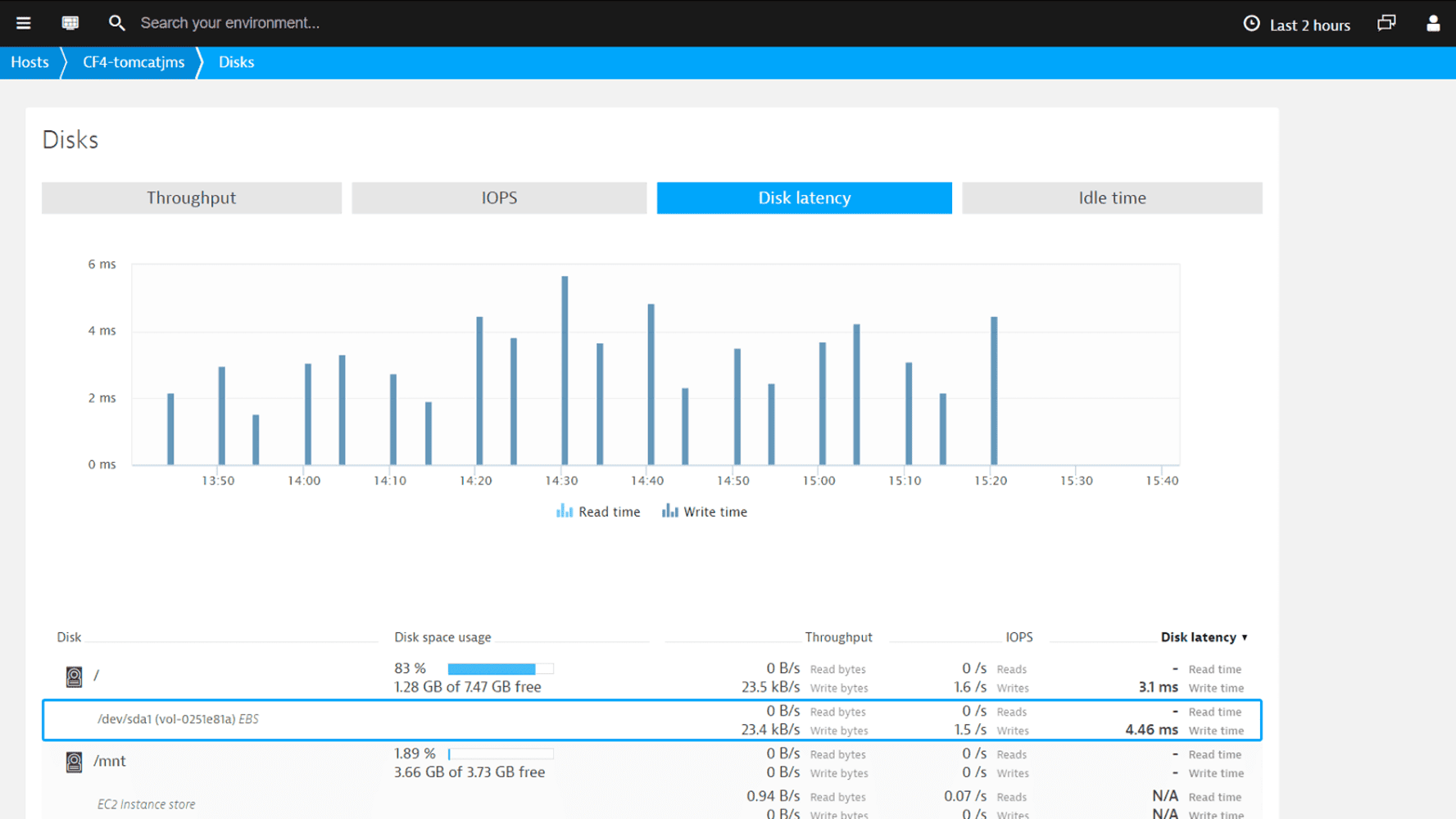Click the 83 % disk usage bar
The image size is (1456, 819).
[501, 669]
